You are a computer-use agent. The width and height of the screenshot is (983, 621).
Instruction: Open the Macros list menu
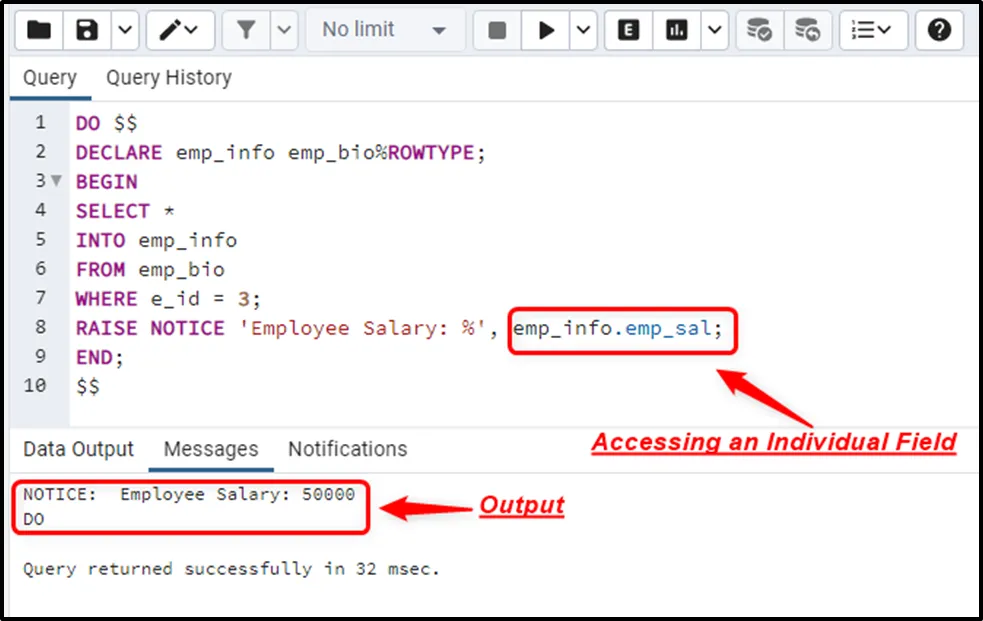coord(872,30)
